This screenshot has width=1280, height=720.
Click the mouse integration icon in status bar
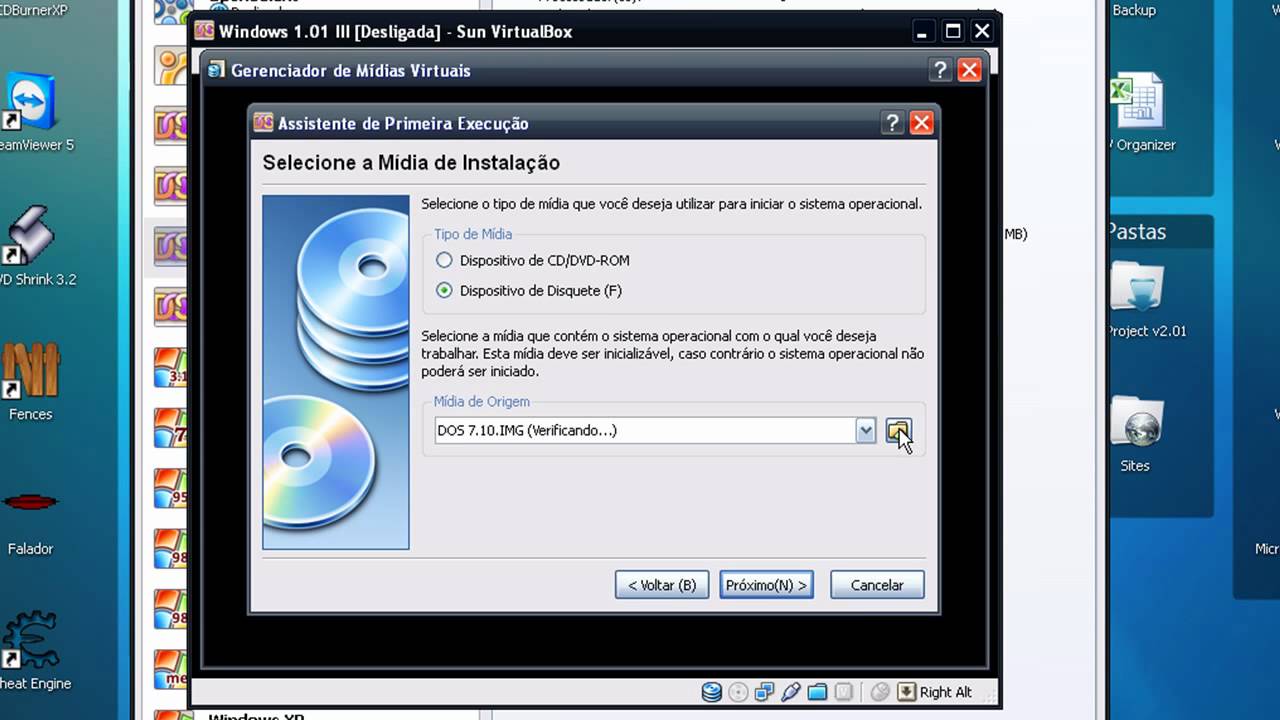tap(880, 692)
